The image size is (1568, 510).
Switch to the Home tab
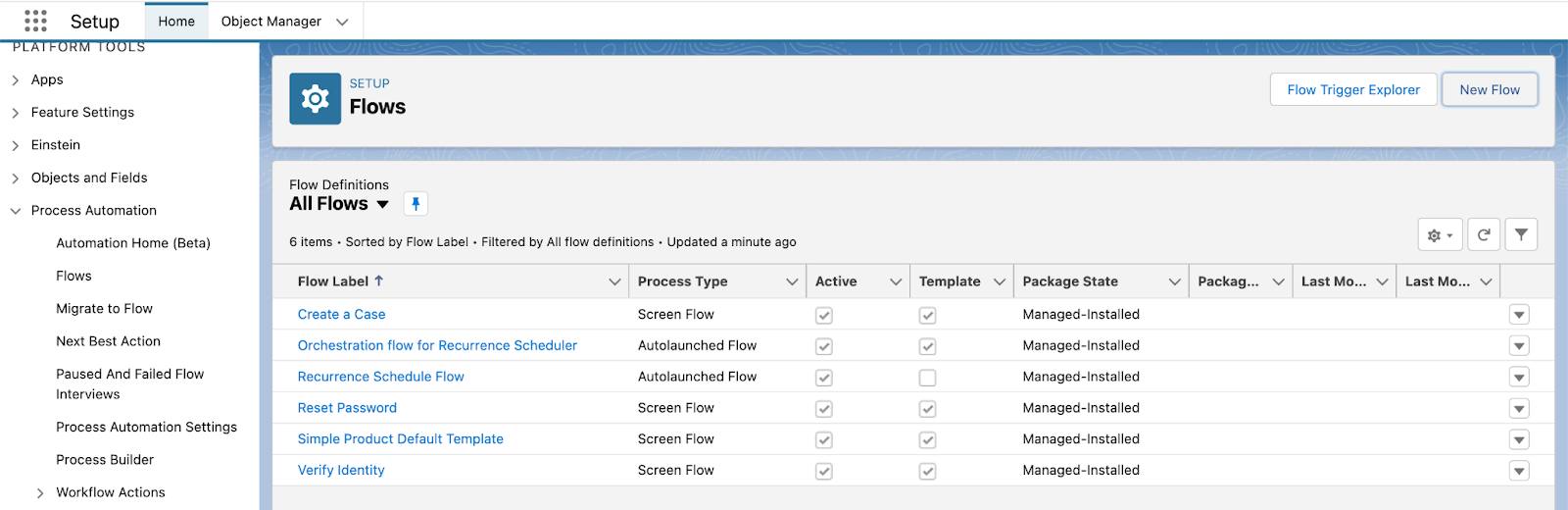coord(176,22)
